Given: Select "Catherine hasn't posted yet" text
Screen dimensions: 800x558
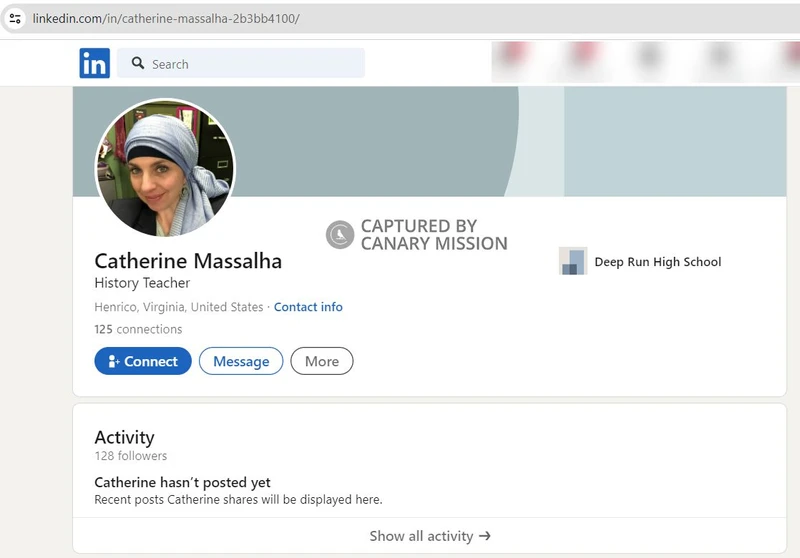Looking at the screenshot, I should (x=183, y=483).
